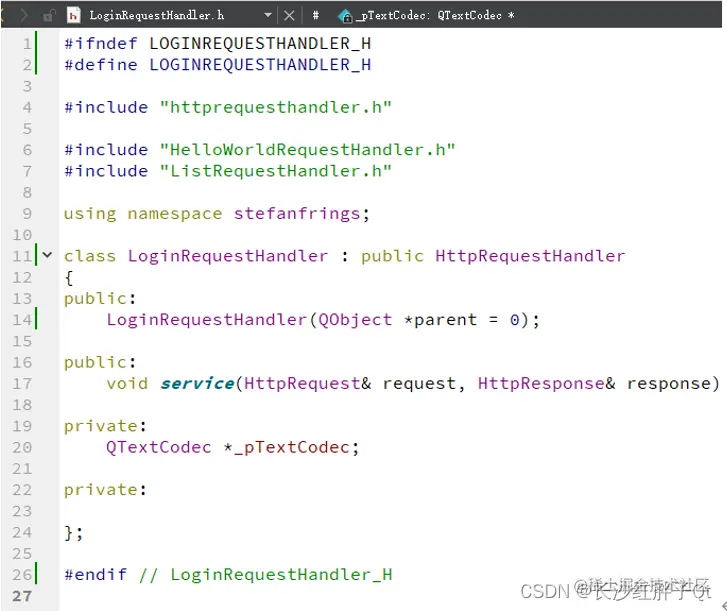
Task: Collapse the class LoginRequestHandler fold arrow
Action: 47,255
